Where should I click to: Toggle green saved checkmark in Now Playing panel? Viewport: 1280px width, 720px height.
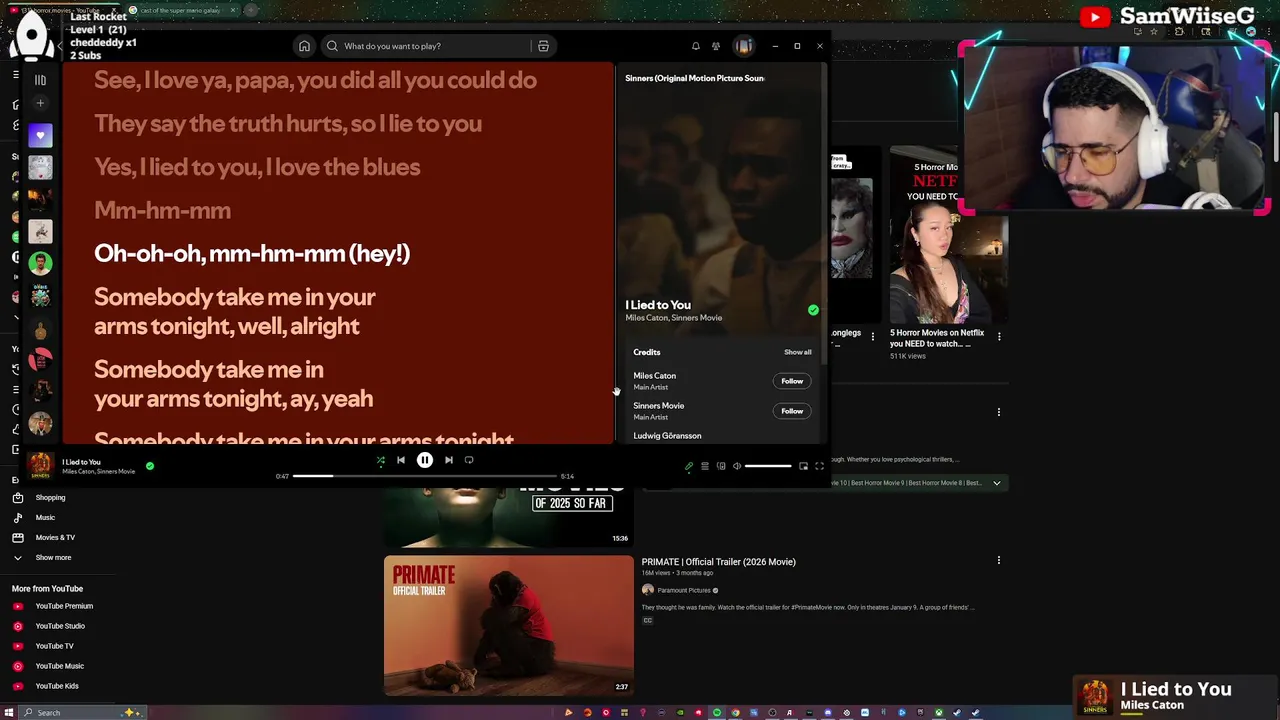coord(813,310)
